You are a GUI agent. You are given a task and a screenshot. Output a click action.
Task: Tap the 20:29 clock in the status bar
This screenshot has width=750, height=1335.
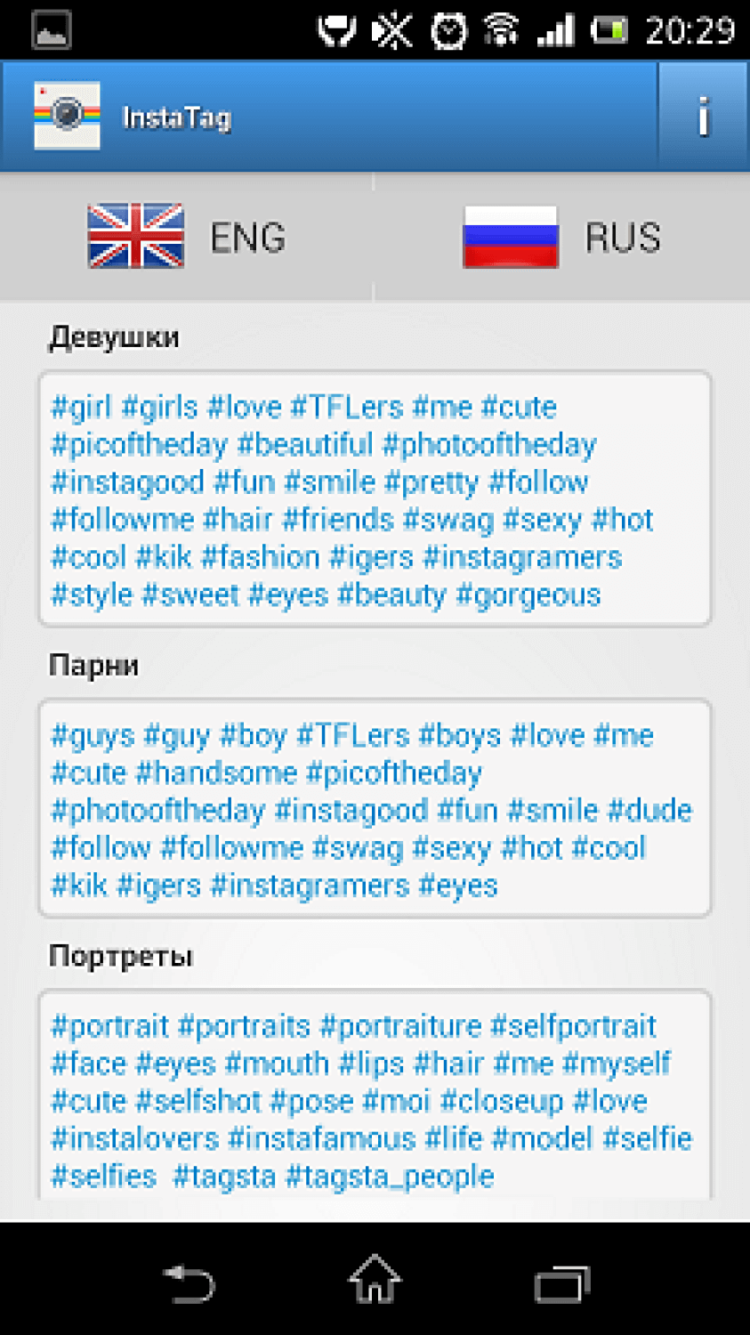coord(689,32)
